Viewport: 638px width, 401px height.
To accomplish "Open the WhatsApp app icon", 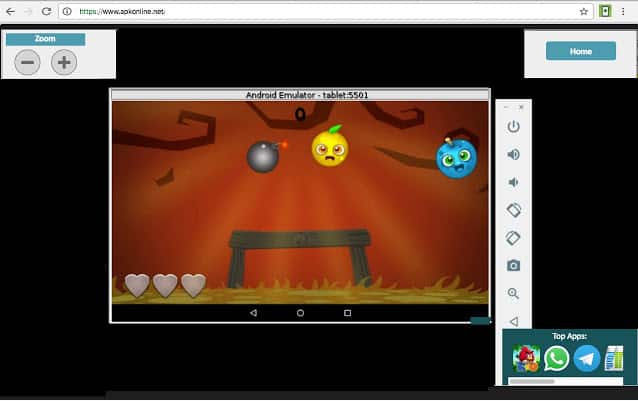I will point(556,358).
